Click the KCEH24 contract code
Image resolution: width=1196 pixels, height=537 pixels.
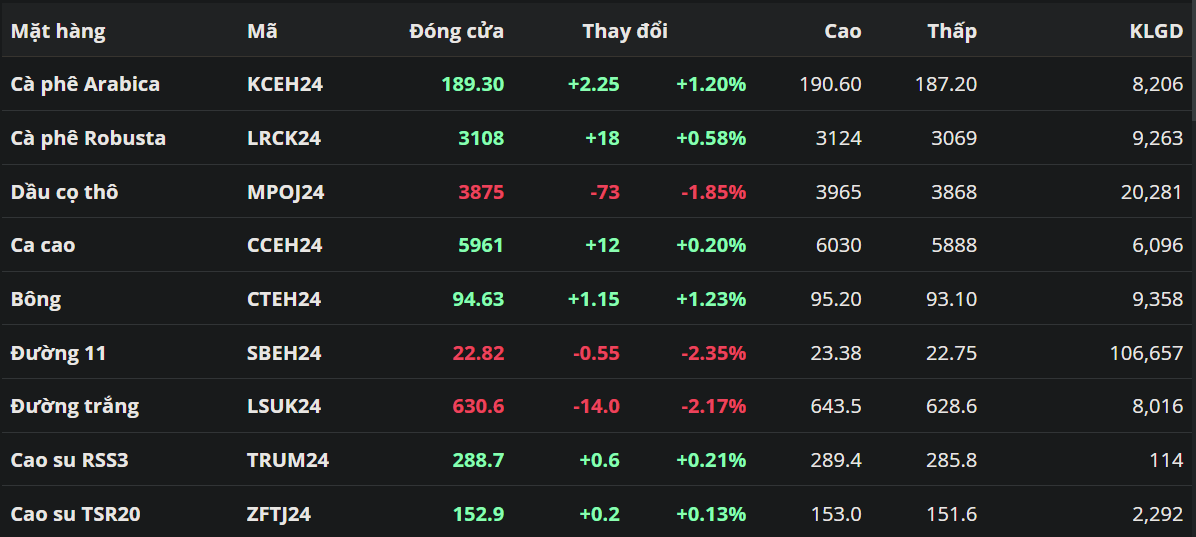click(x=285, y=84)
